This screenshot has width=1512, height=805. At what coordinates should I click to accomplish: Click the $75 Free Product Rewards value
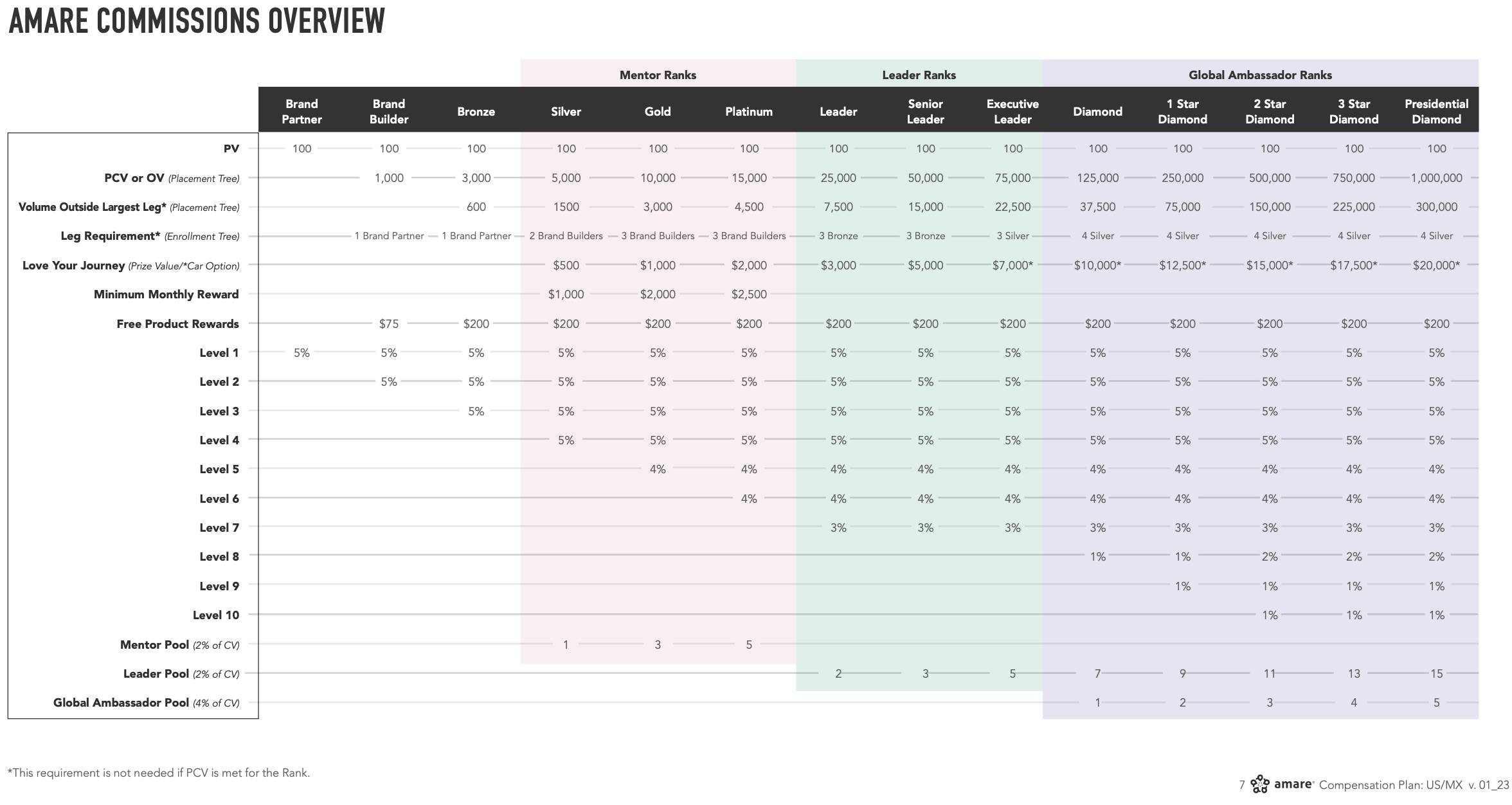pos(388,324)
